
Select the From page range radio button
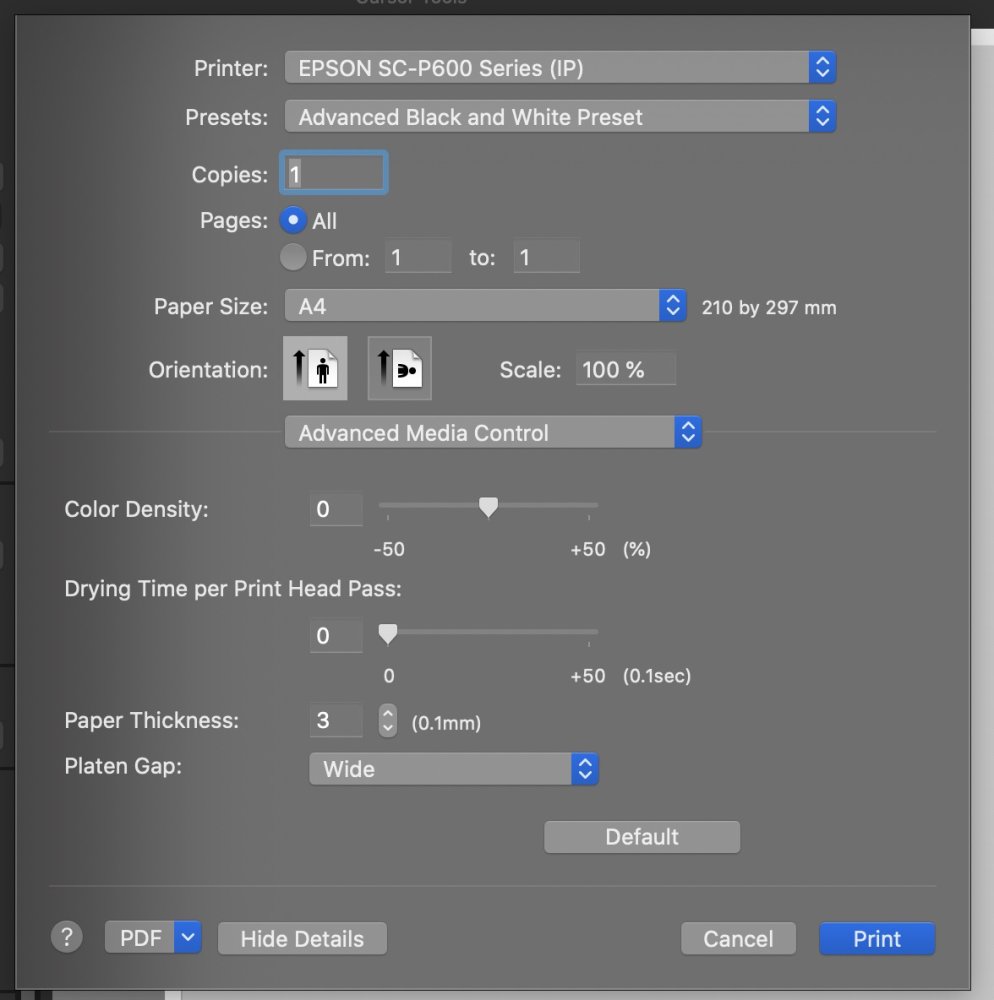coord(293,258)
